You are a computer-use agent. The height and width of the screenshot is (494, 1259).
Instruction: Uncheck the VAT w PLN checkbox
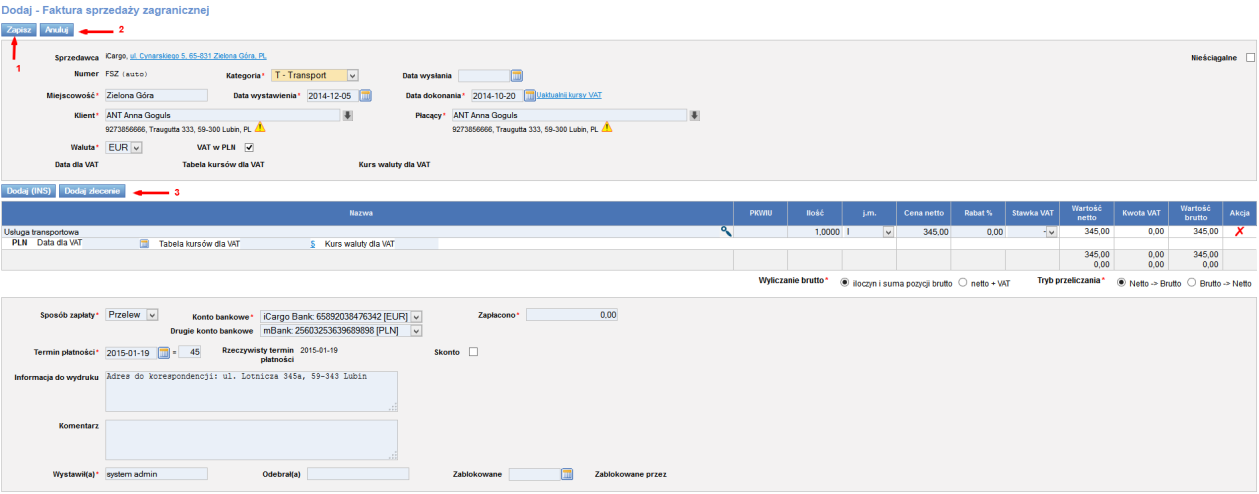249,147
